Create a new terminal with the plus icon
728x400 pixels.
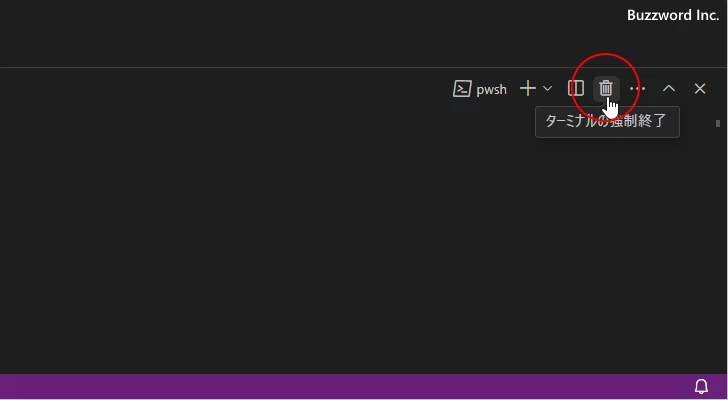click(528, 88)
